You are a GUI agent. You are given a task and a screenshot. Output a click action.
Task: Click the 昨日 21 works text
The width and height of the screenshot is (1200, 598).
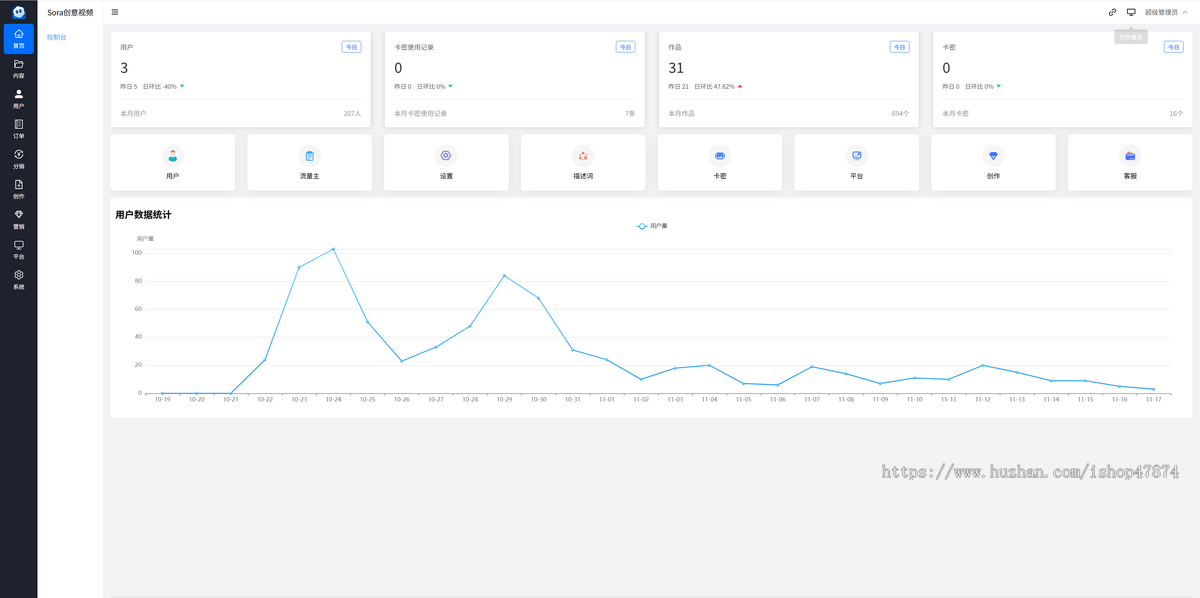click(x=679, y=86)
